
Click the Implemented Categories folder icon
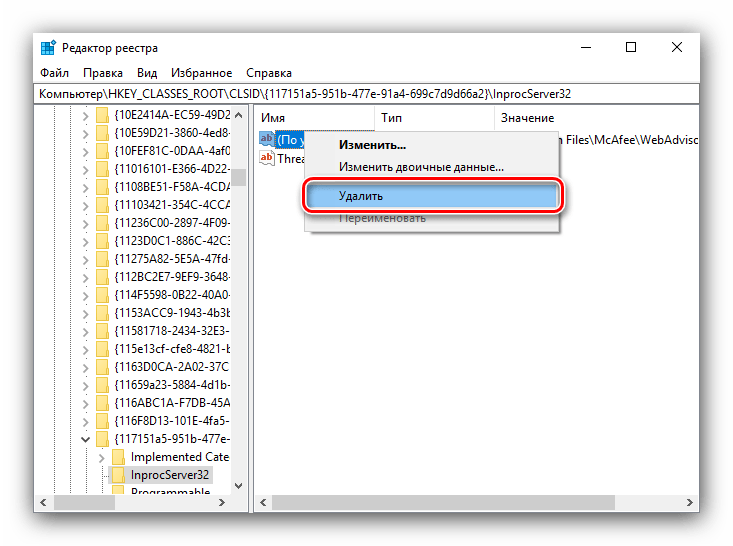(118, 457)
